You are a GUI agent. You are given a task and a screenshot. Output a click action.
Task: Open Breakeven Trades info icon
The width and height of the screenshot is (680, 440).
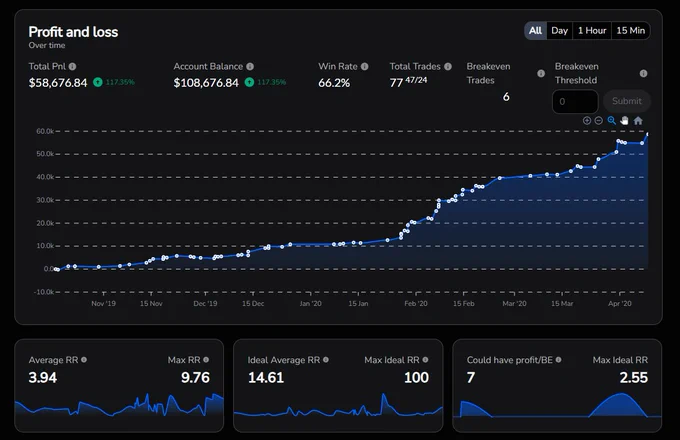coord(541,73)
